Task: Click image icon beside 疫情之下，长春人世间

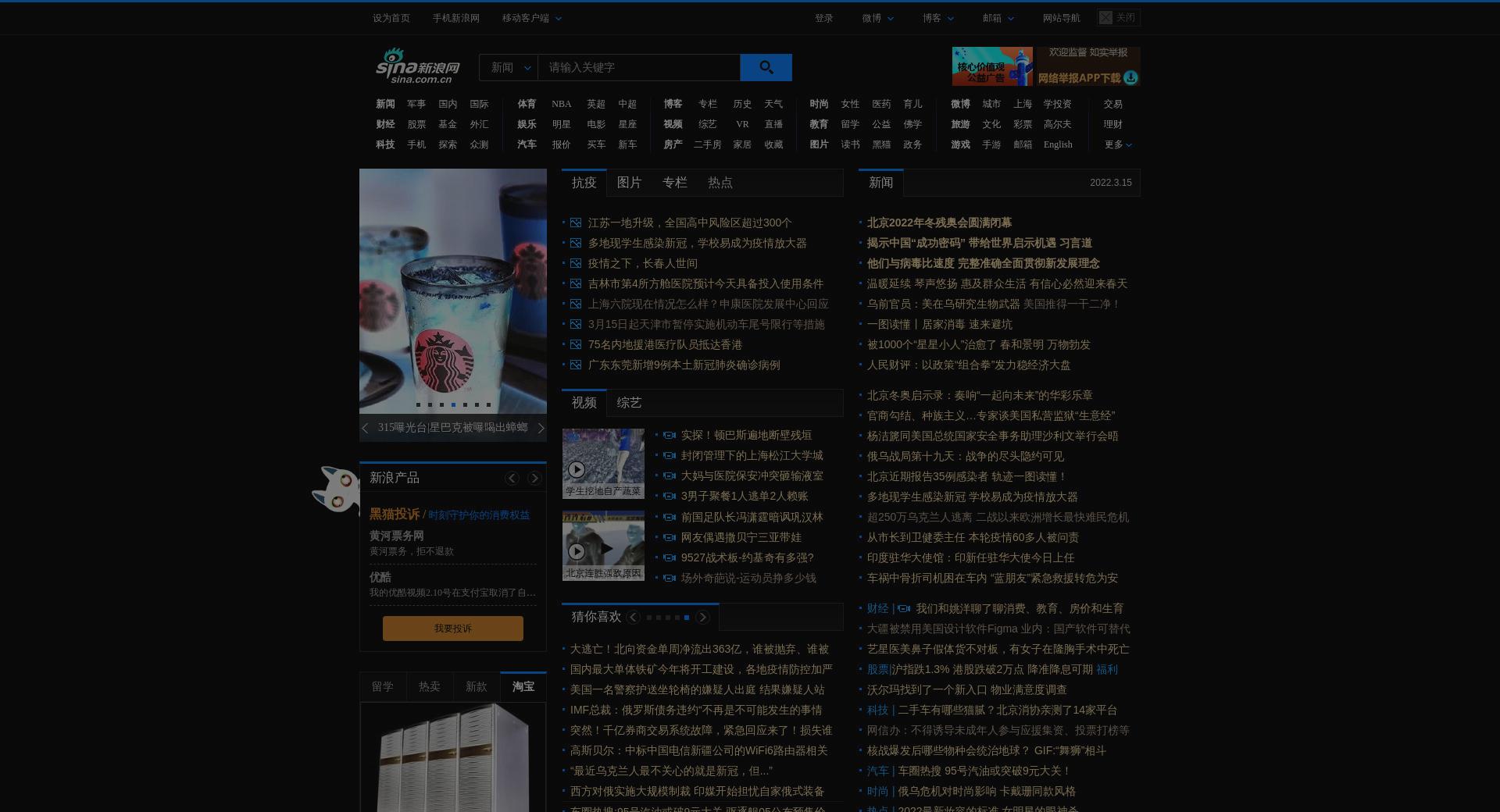Action: 576,263
